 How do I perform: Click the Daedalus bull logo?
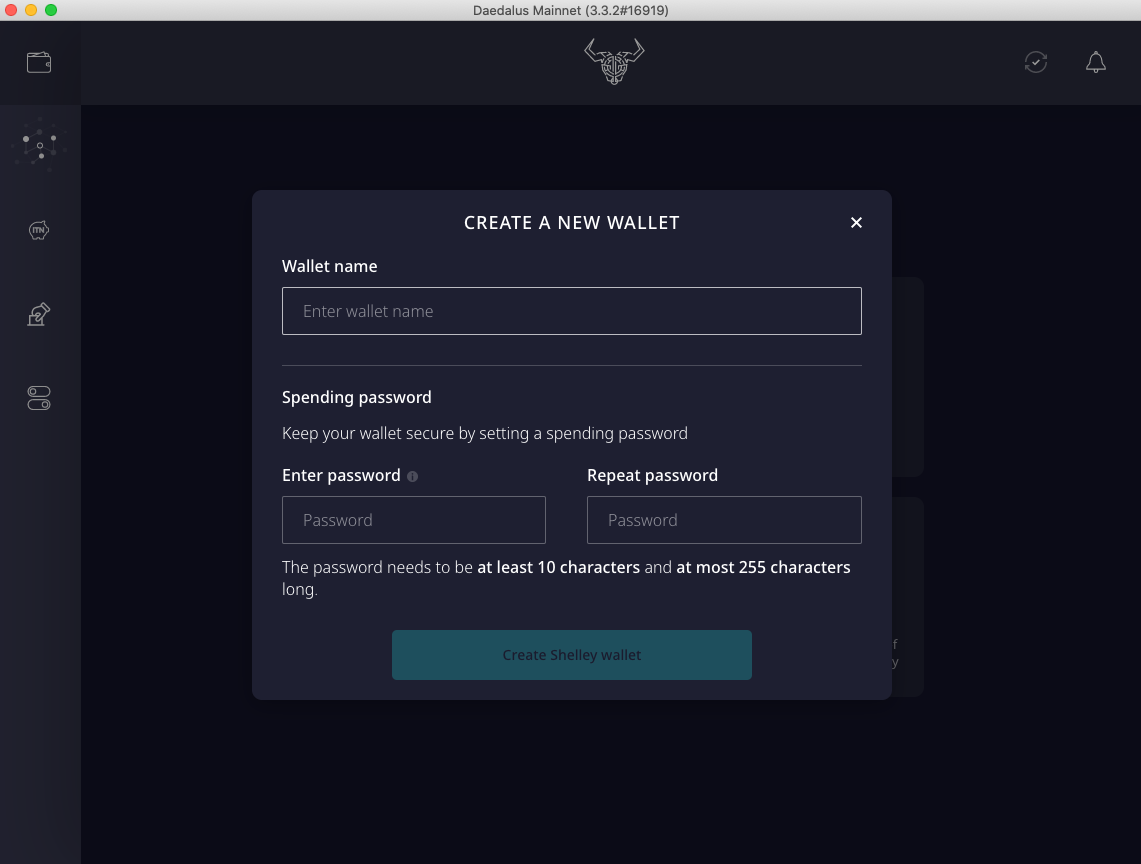click(x=614, y=62)
